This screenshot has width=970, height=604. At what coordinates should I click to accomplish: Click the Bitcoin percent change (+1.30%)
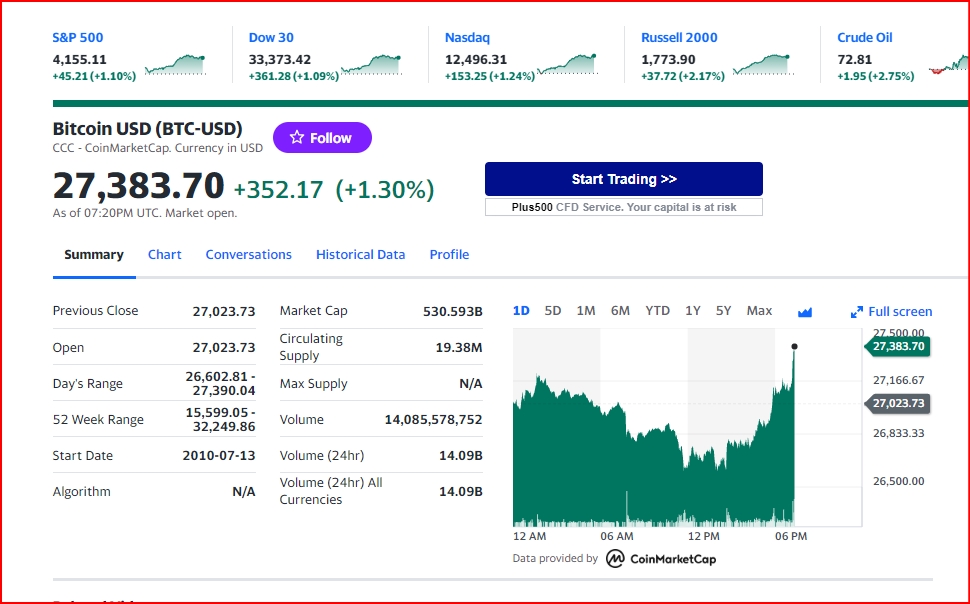tap(385, 189)
